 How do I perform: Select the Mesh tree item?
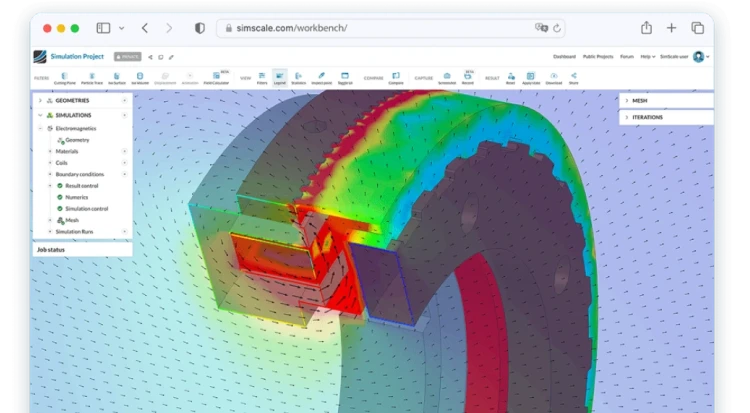coord(72,220)
